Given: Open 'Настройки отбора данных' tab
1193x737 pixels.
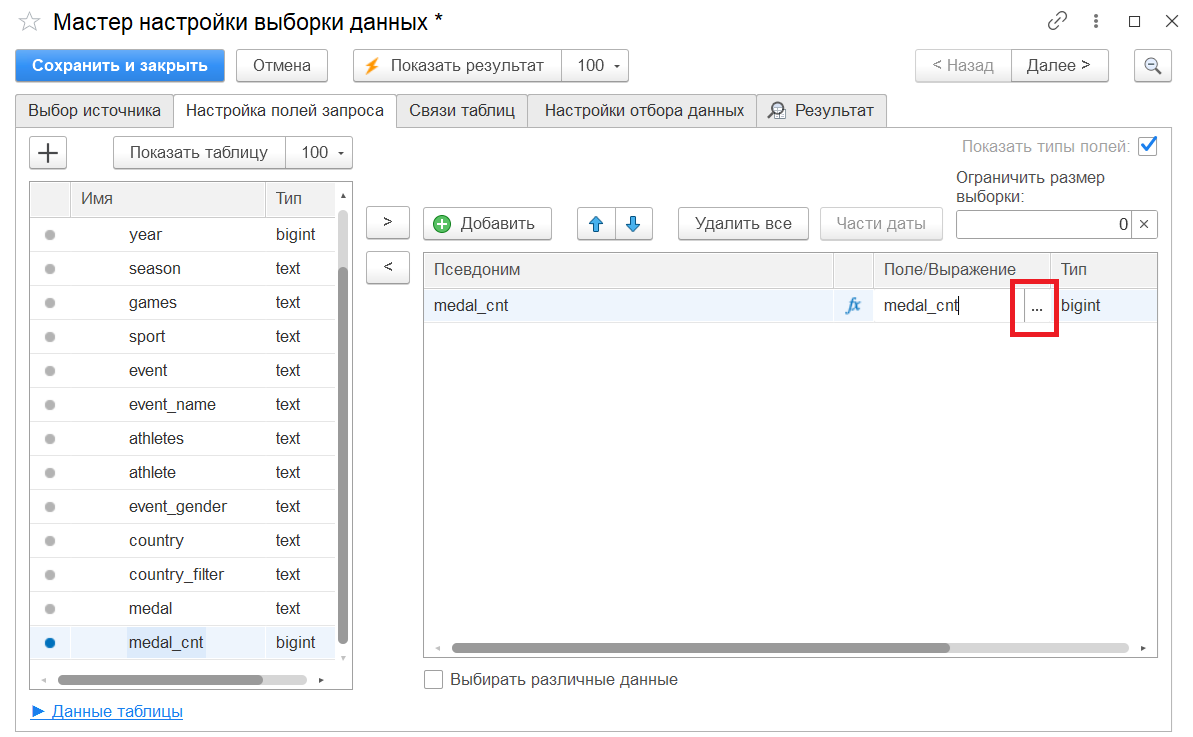Looking at the screenshot, I should pos(643,111).
